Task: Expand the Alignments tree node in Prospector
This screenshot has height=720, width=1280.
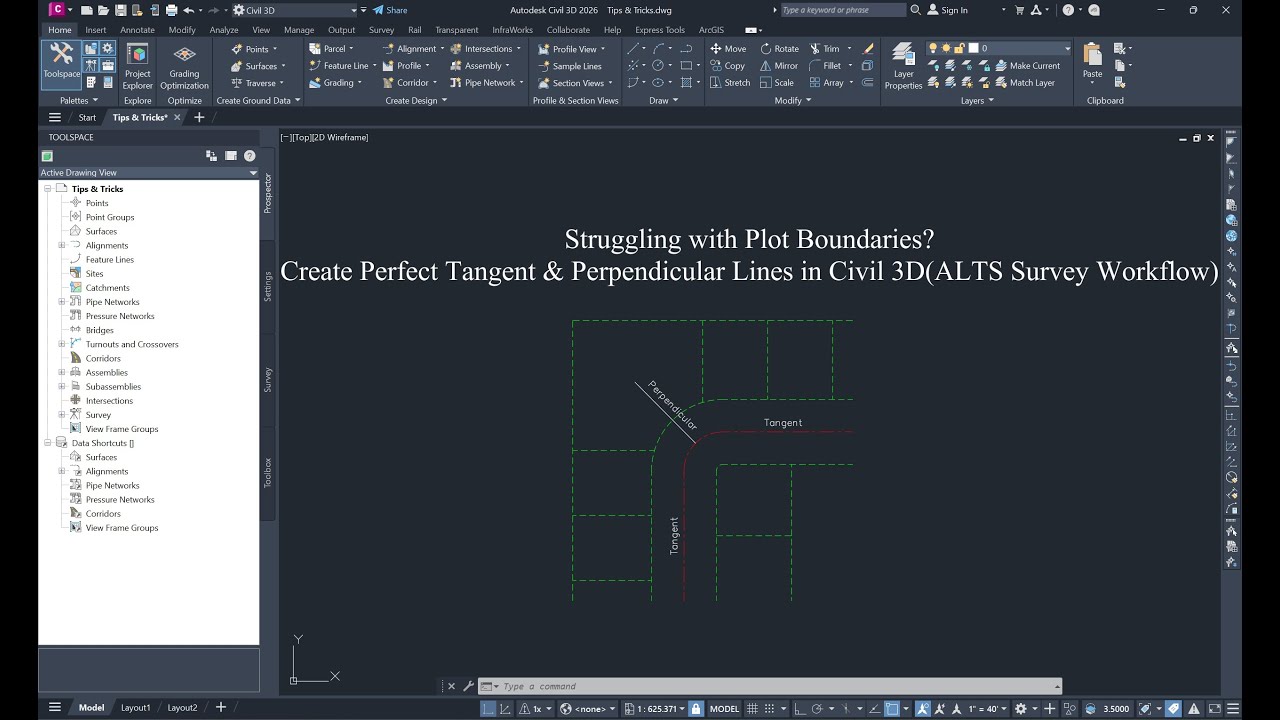Action: pyautogui.click(x=61, y=245)
